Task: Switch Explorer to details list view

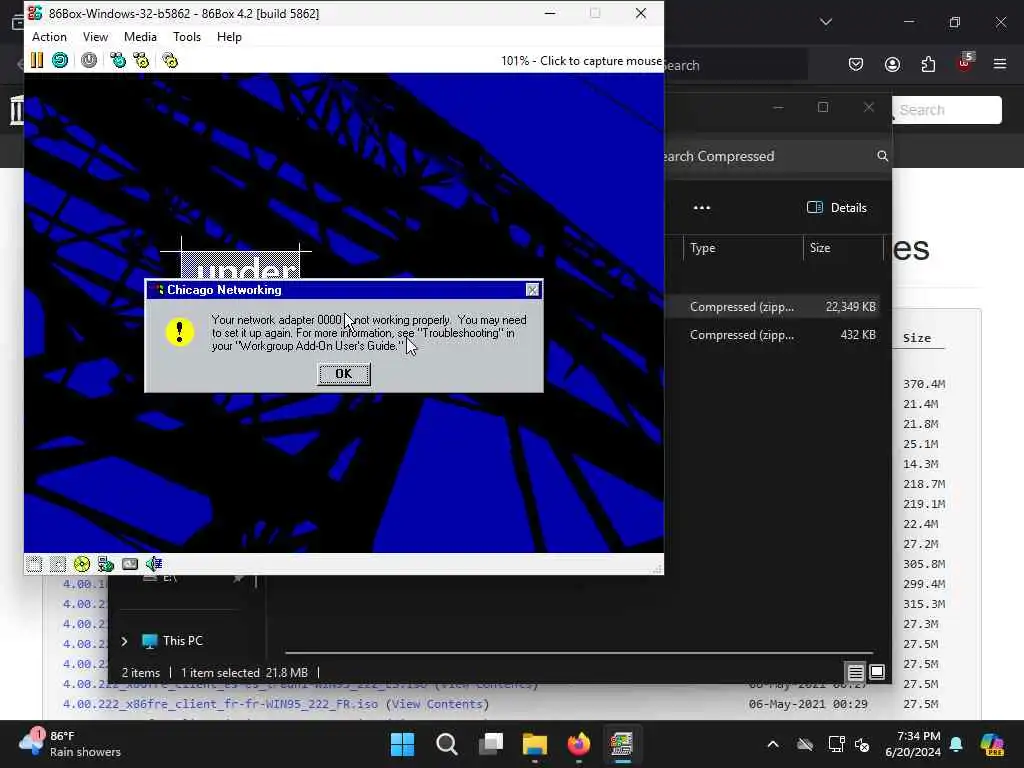Action: coord(856,672)
